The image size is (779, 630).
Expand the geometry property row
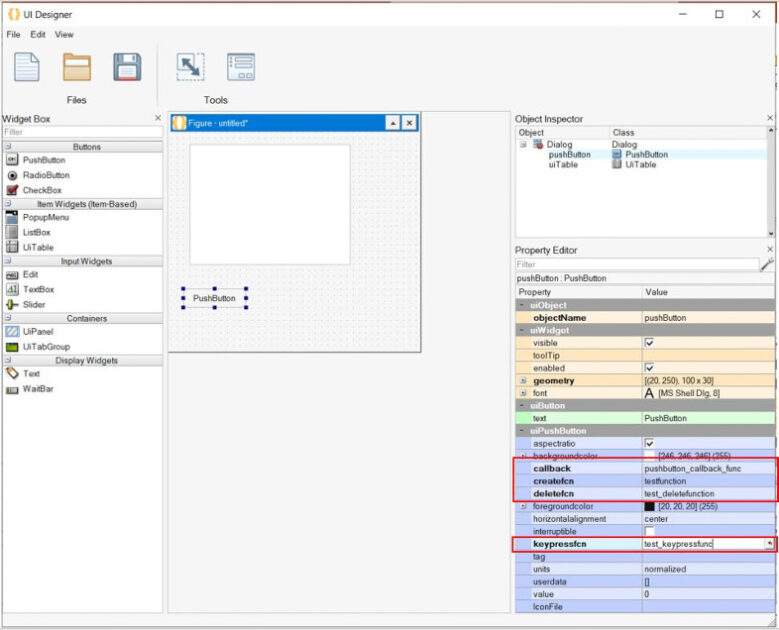(x=523, y=381)
